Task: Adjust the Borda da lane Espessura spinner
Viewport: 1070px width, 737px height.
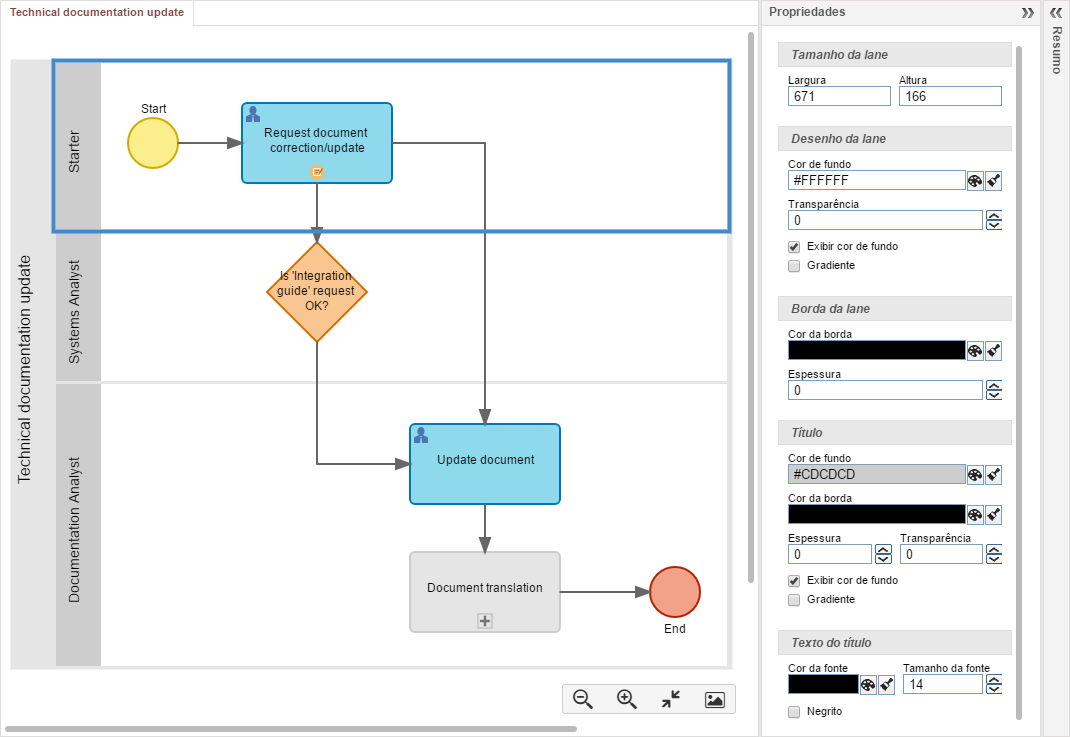Action: (x=994, y=390)
